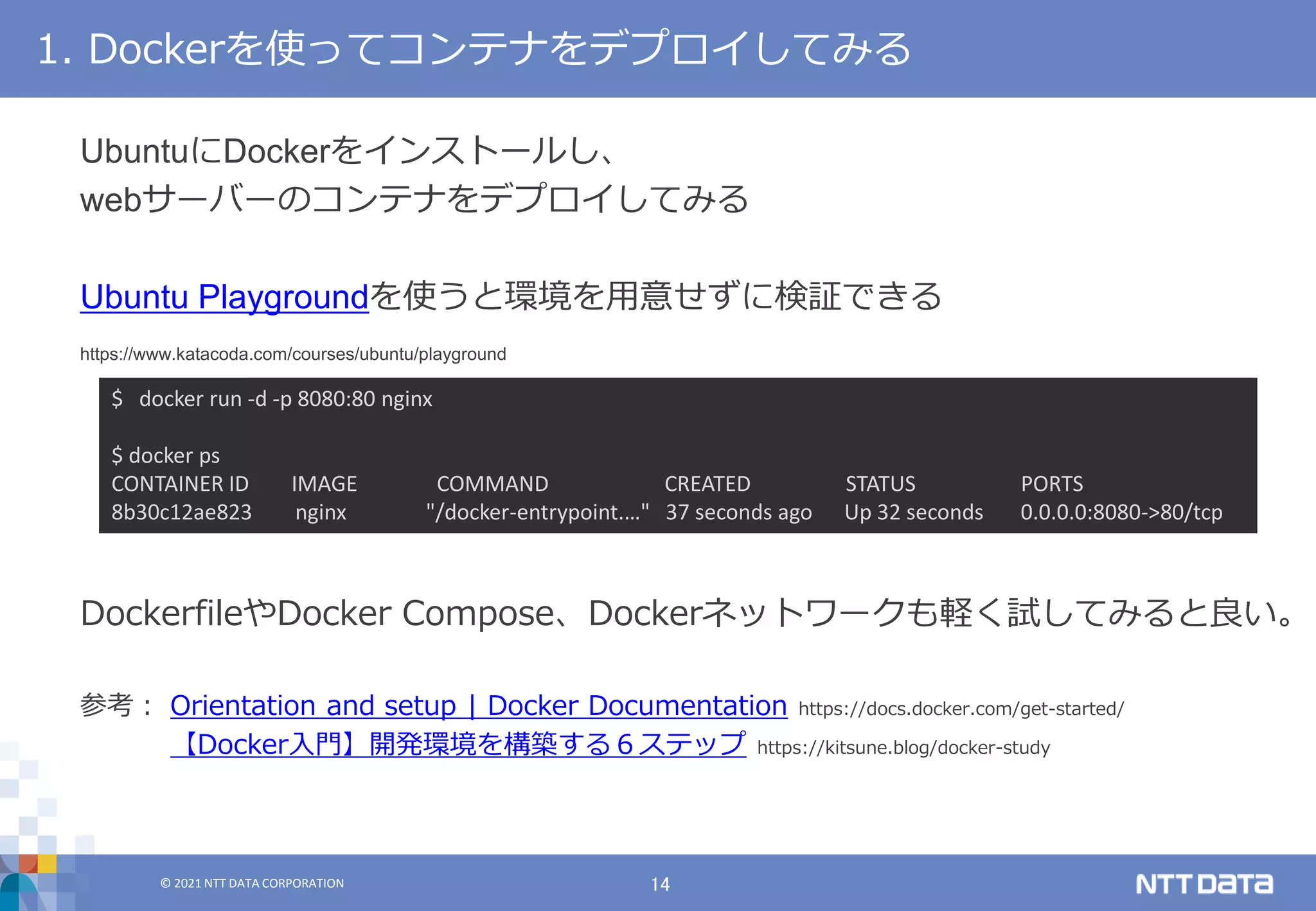This screenshot has width=1316, height=911.
Task: Click the kitsune.blog/docker-study URL text
Action: [903, 748]
